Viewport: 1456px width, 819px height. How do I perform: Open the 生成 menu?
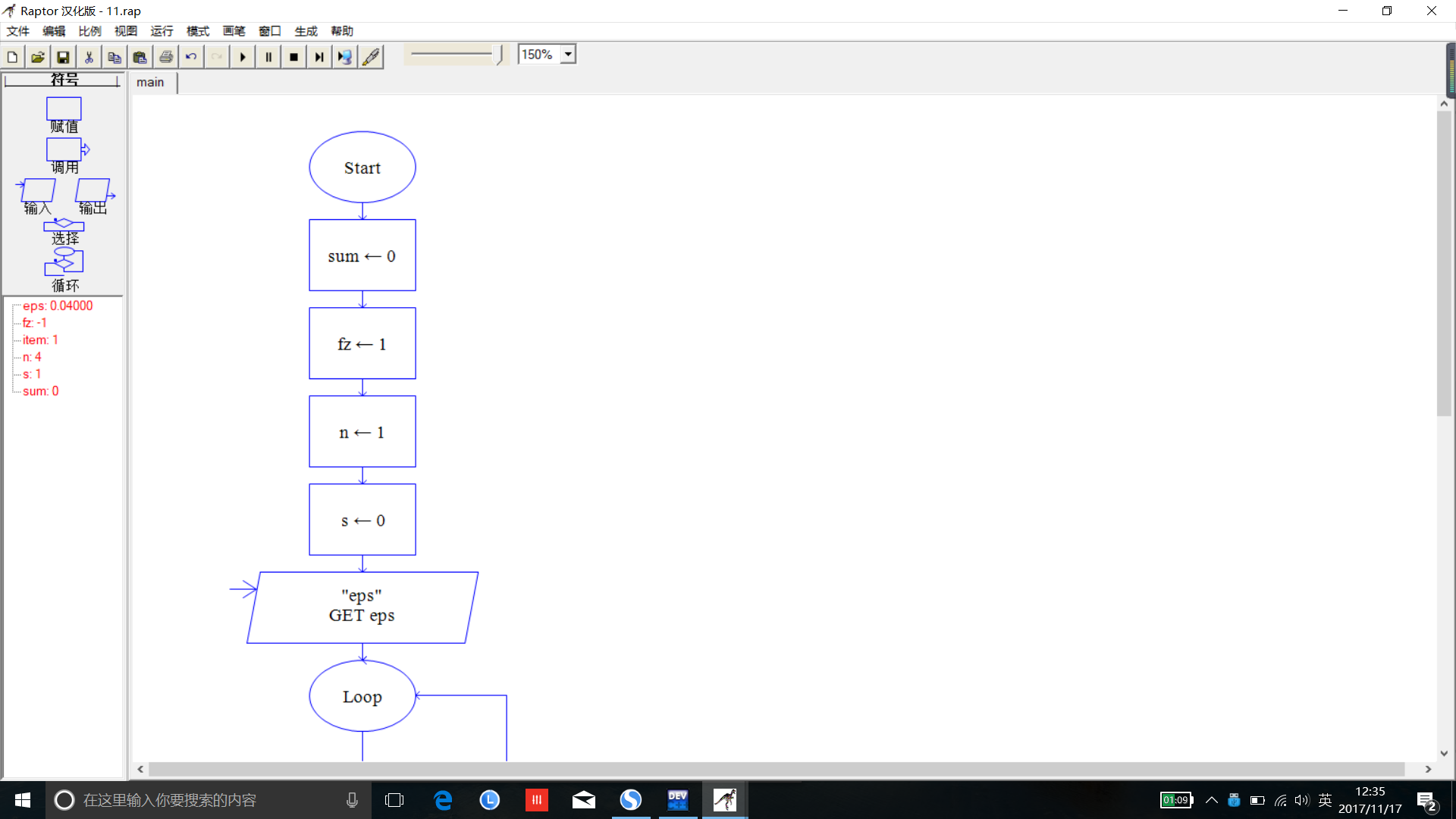coord(306,31)
